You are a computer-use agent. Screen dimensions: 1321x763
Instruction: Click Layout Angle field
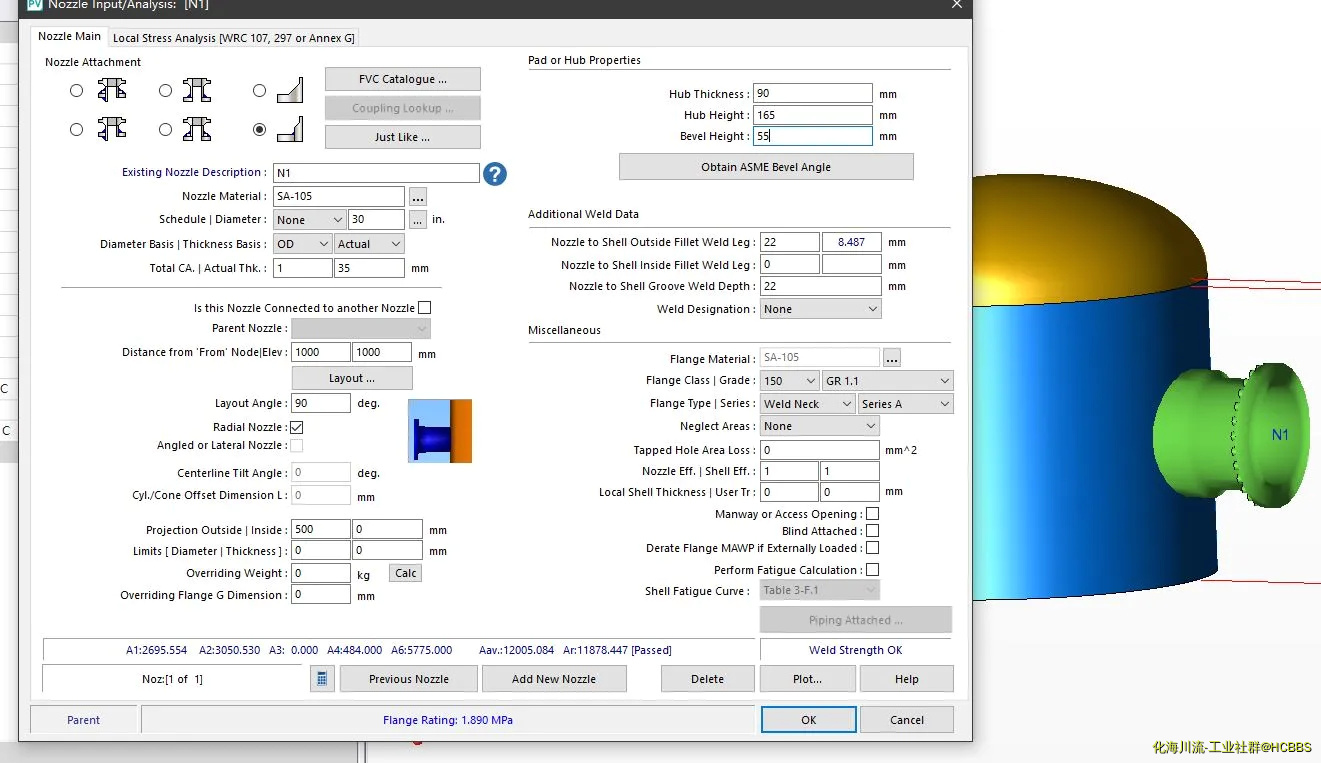click(321, 403)
